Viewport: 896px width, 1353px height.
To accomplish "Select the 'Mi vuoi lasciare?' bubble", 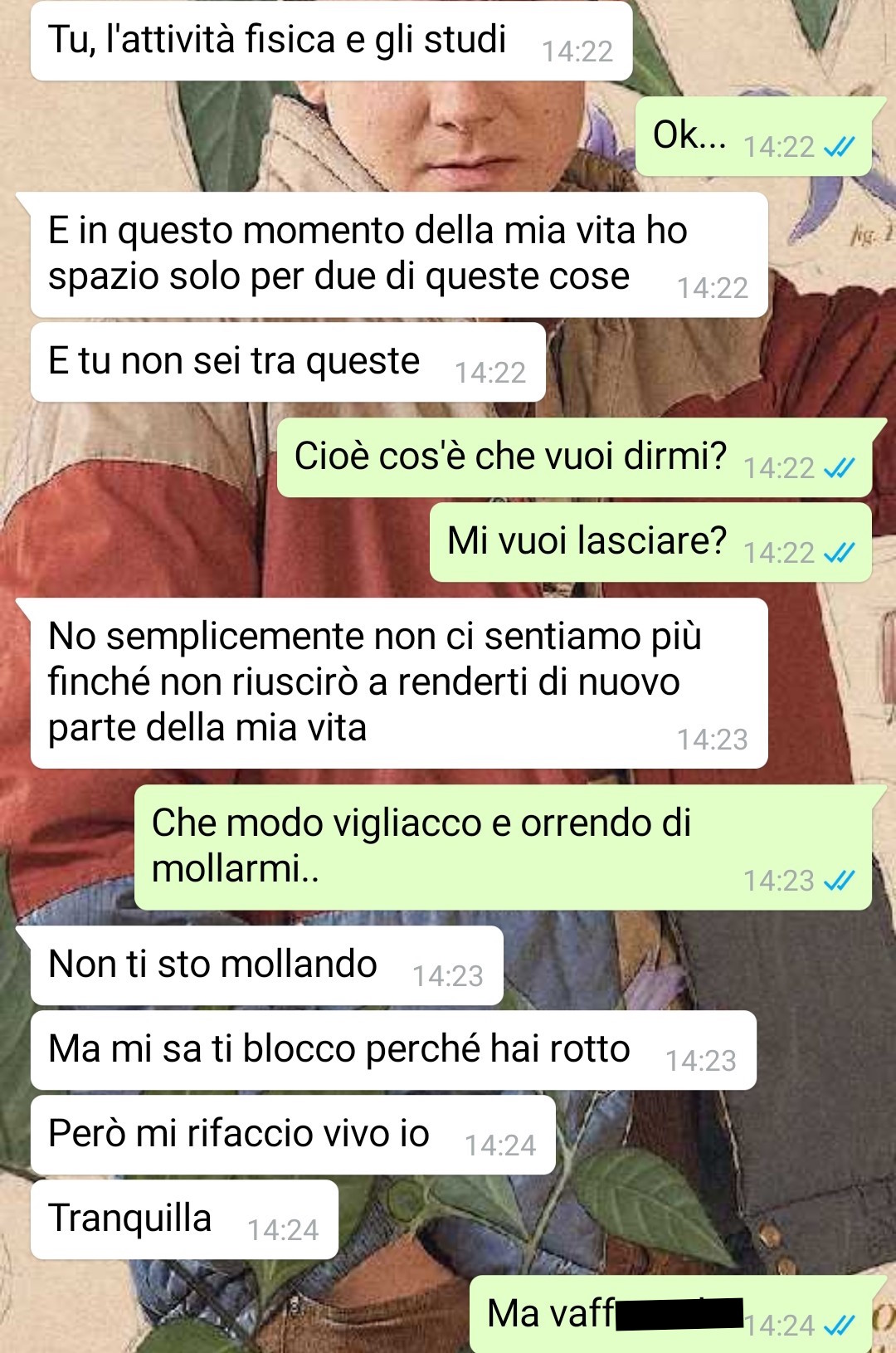I will pyautogui.click(x=650, y=543).
